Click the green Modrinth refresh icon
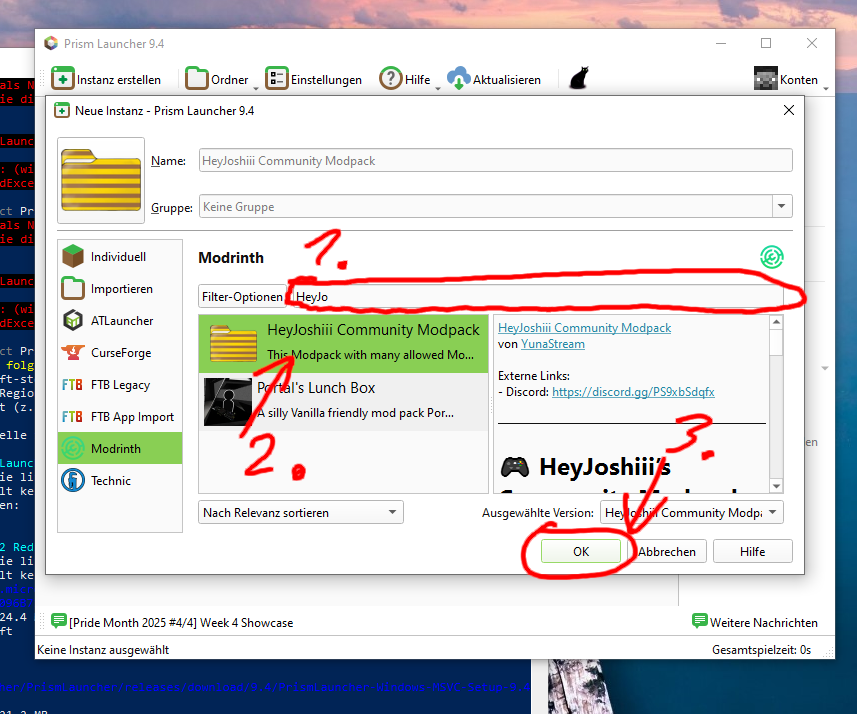 pos(771,257)
